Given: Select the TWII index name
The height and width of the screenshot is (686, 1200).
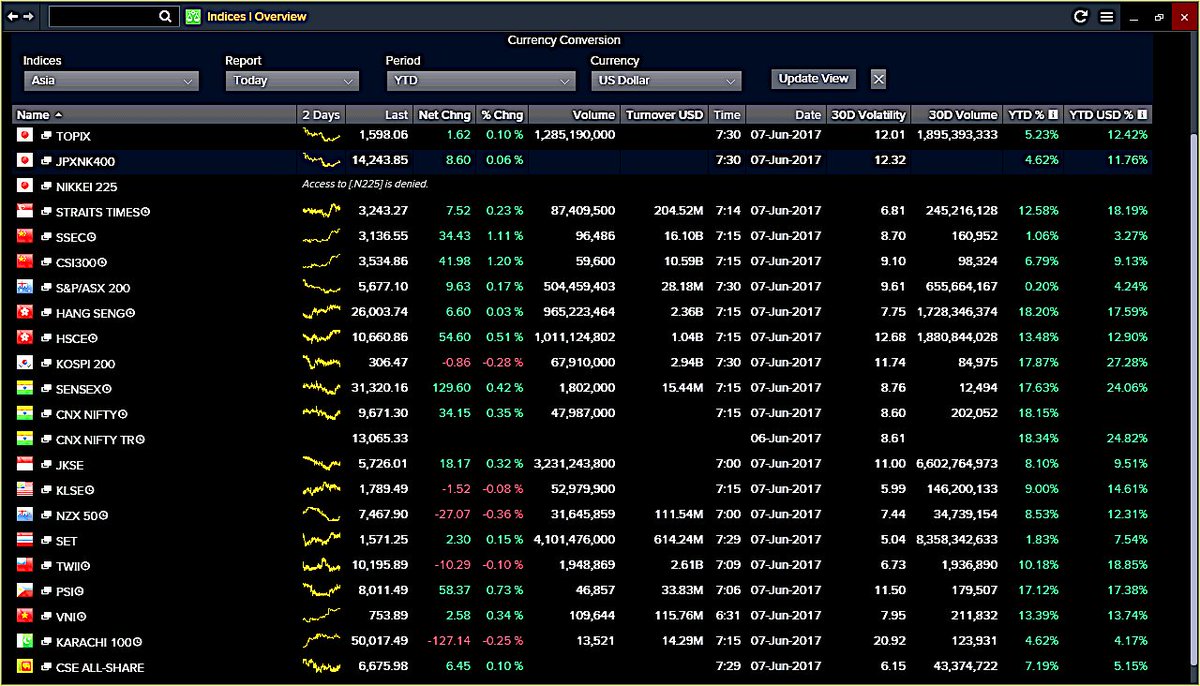Looking at the screenshot, I should point(70,566).
